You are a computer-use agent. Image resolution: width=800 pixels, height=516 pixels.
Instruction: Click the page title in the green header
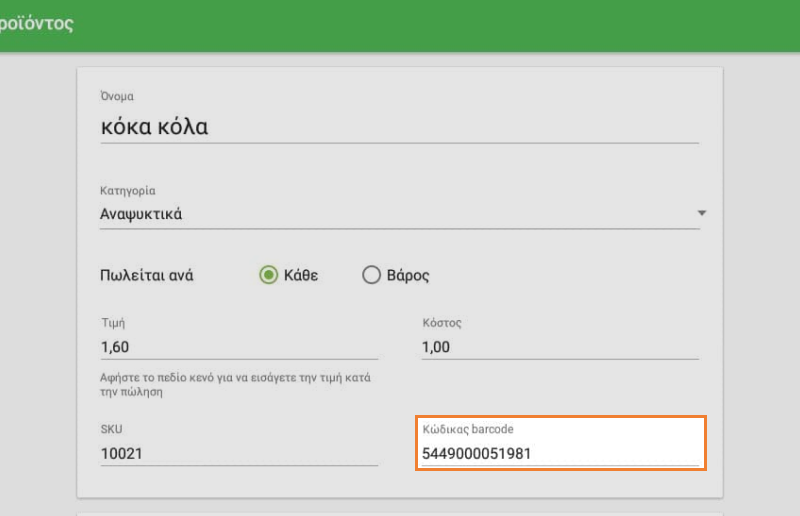click(38, 24)
